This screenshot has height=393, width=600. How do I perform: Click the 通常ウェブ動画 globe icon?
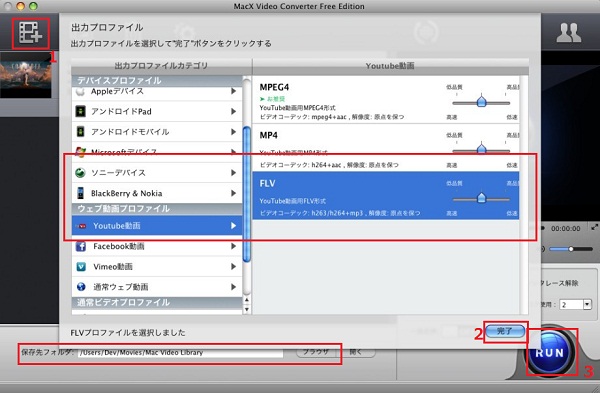(81, 287)
